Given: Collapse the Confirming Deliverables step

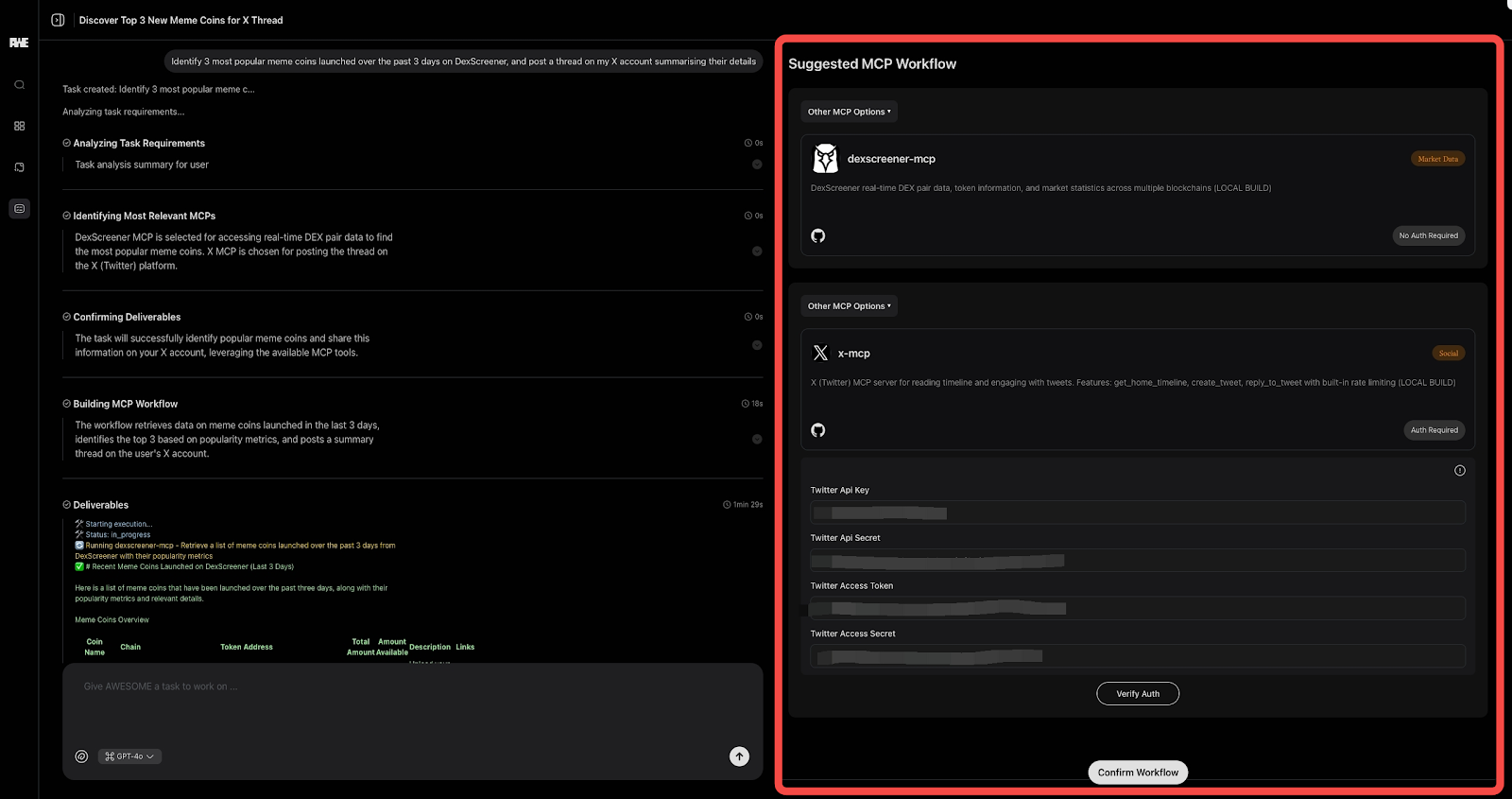Looking at the screenshot, I should 757,345.
